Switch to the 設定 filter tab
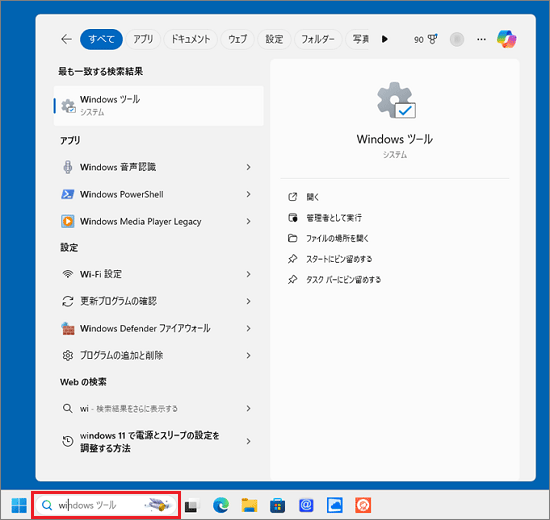The image size is (550, 520). [x=274, y=39]
